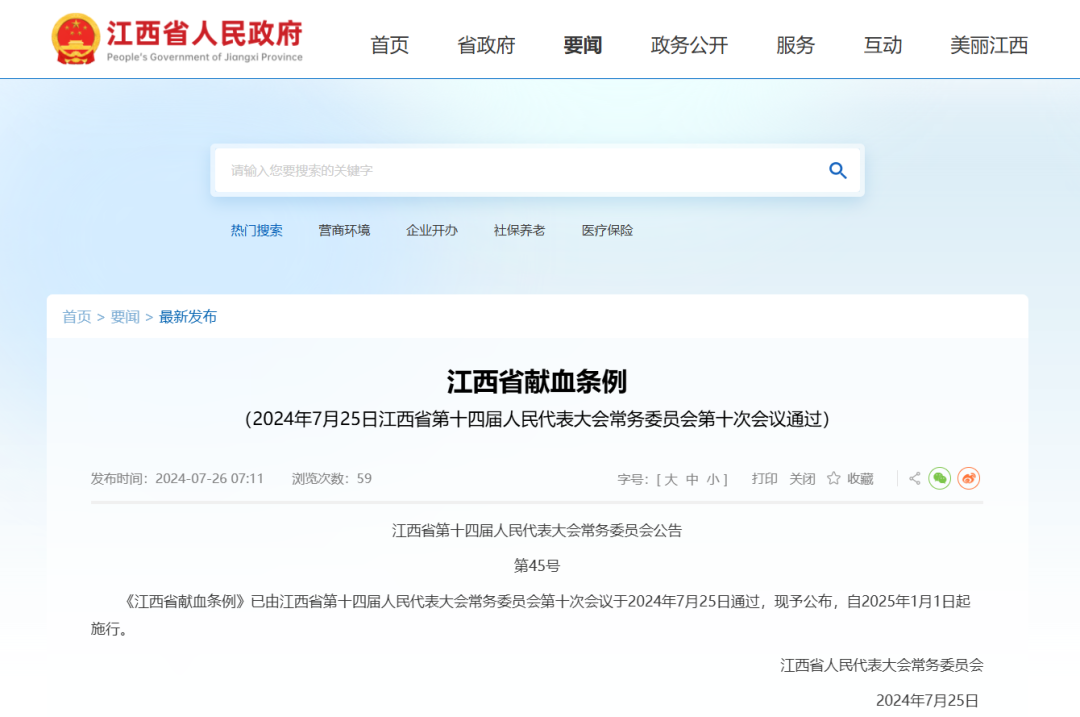Click the 收藏 star icon
Screen dimensions: 1080x717
pos(834,479)
